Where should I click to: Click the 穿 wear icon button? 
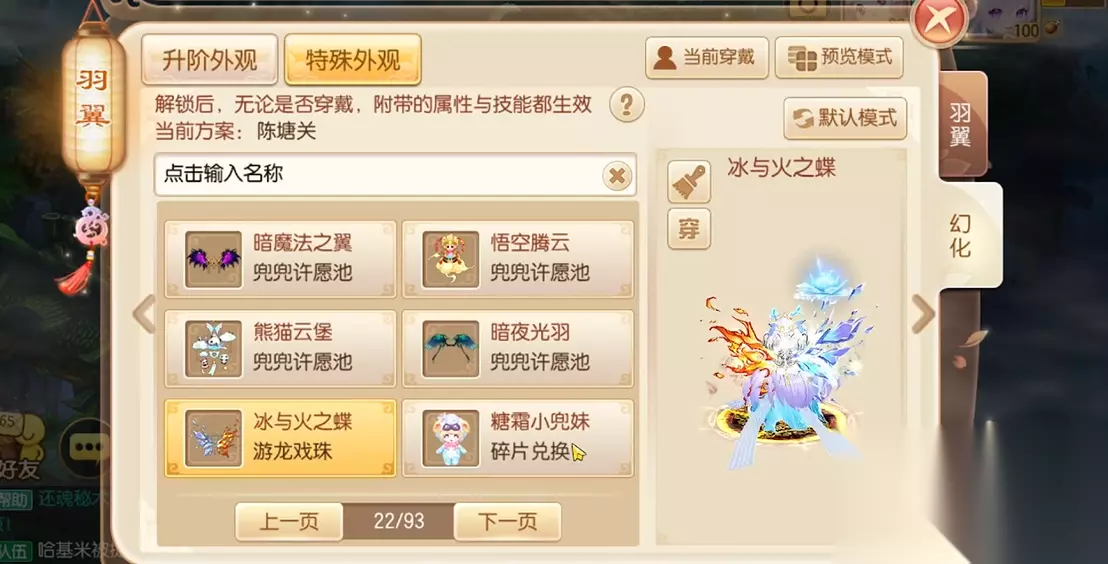pos(689,229)
